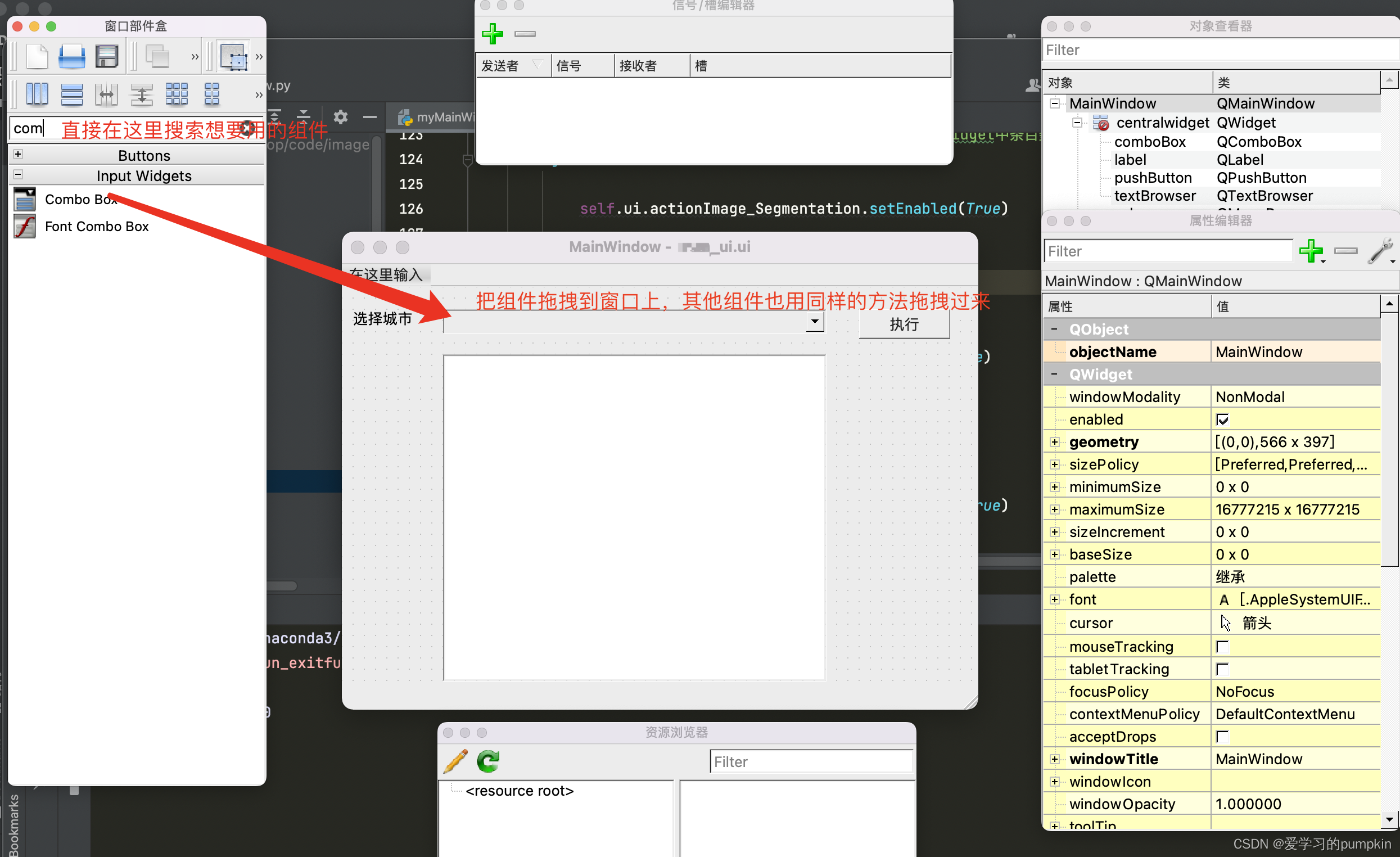Click the pencil edit resources icon

455,761
